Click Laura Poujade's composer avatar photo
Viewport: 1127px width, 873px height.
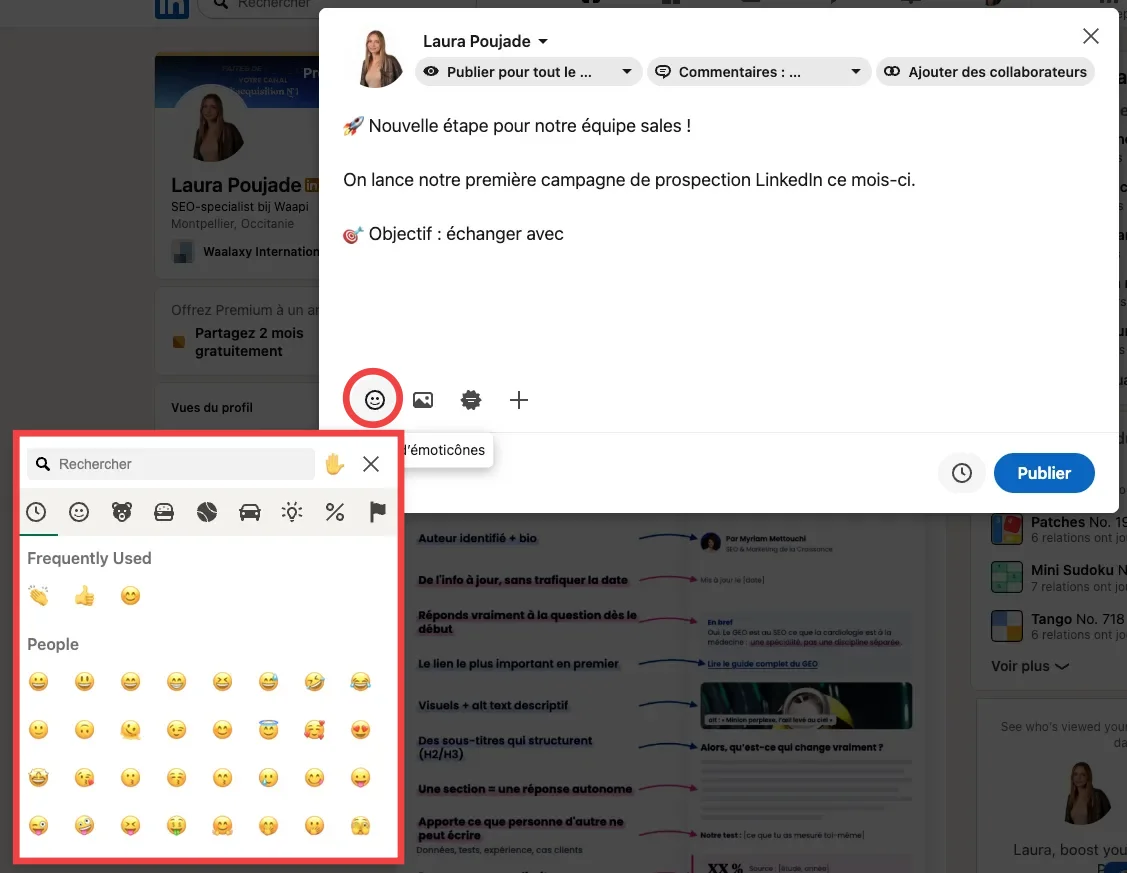[379, 59]
